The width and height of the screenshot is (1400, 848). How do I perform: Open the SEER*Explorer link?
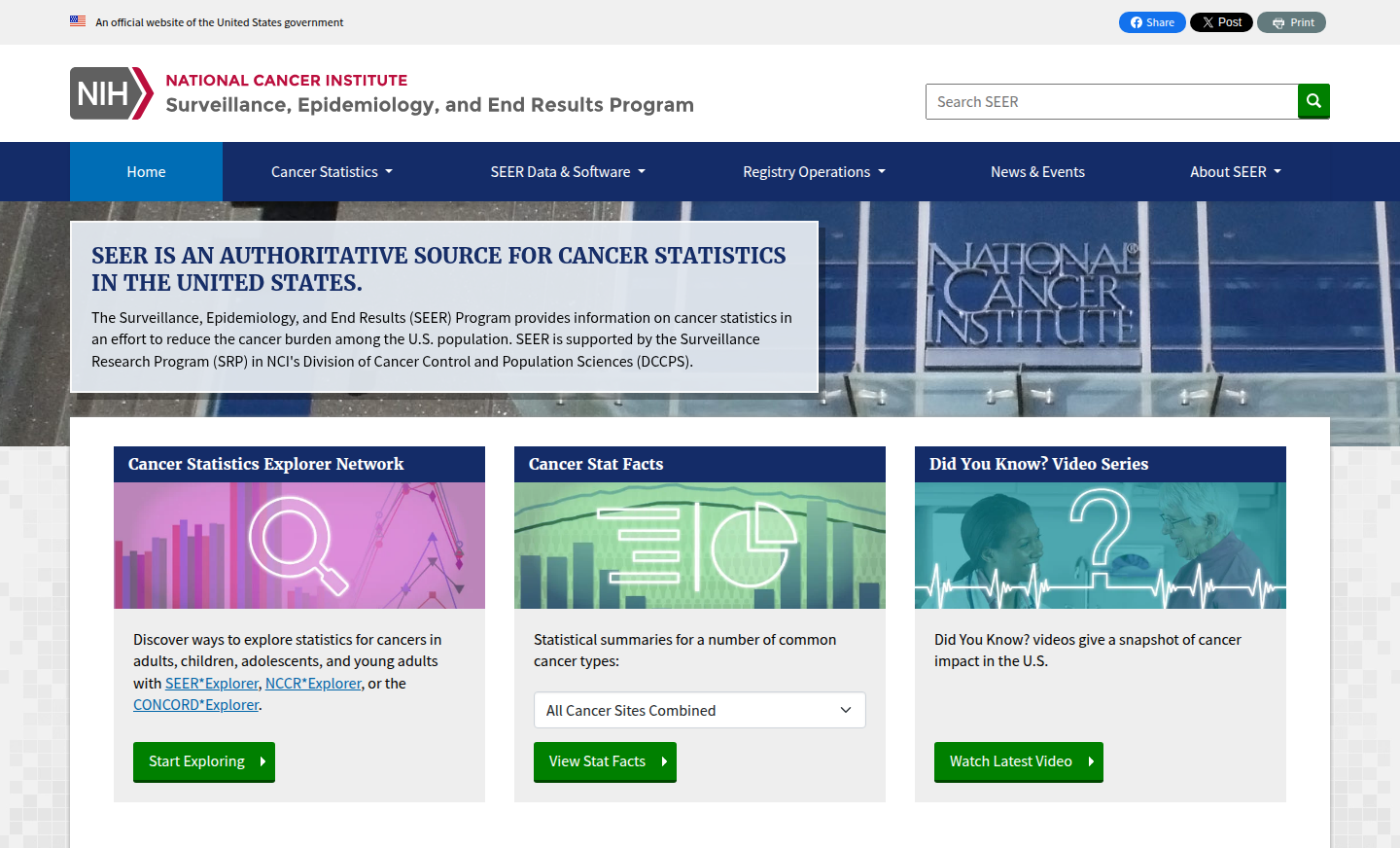(212, 684)
